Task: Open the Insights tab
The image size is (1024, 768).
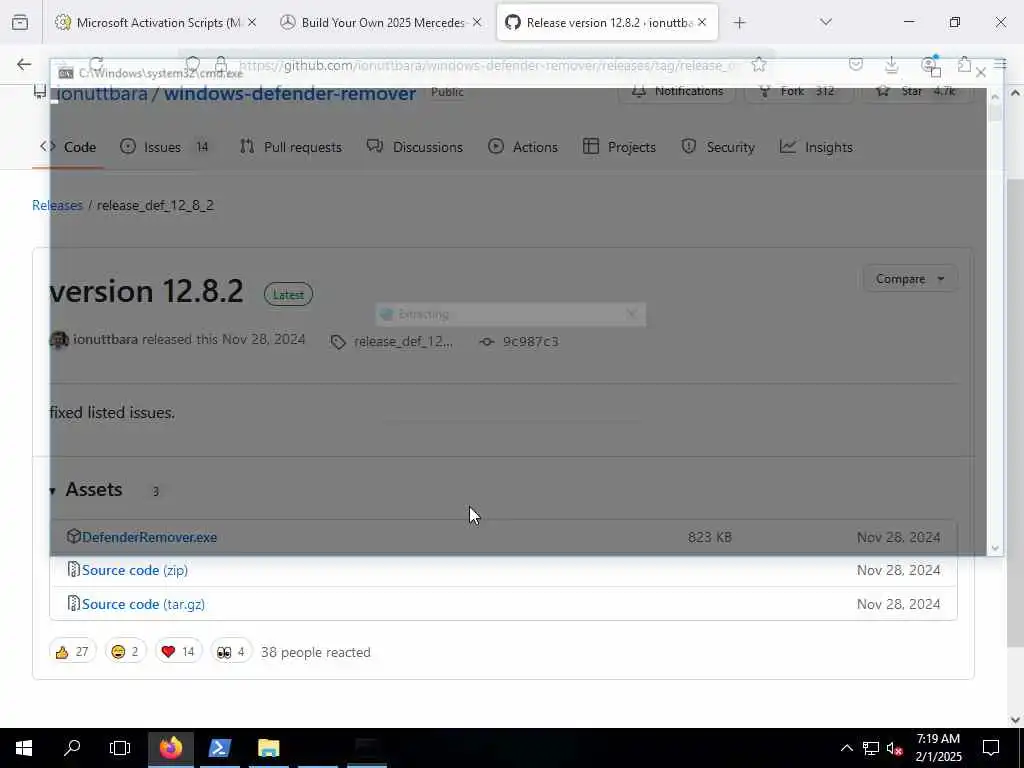Action: (x=816, y=147)
